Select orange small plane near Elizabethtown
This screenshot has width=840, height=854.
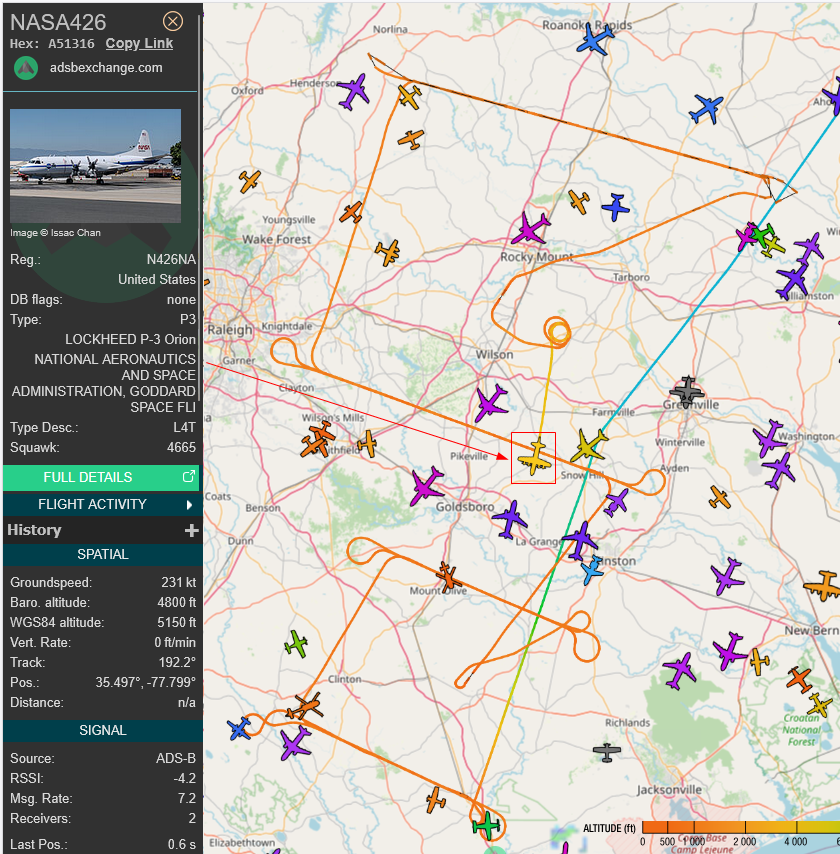point(436,799)
